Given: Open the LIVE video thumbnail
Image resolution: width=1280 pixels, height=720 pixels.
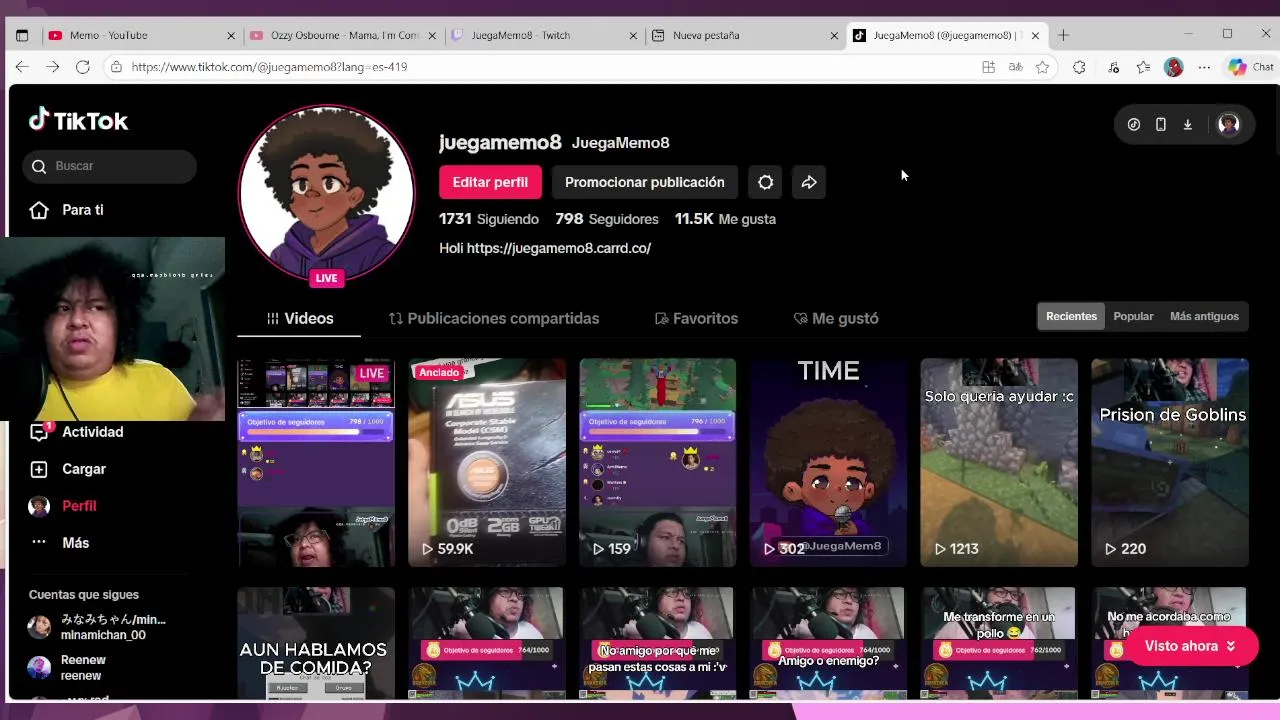Looking at the screenshot, I should click(316, 463).
